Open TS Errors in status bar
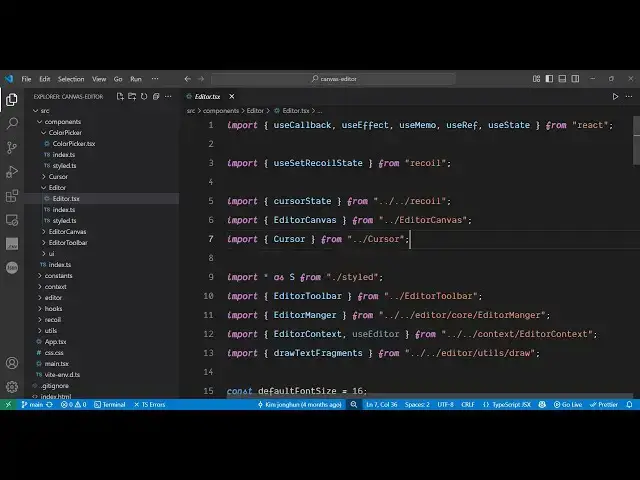Image resolution: width=640 pixels, height=480 pixels. 149,404
